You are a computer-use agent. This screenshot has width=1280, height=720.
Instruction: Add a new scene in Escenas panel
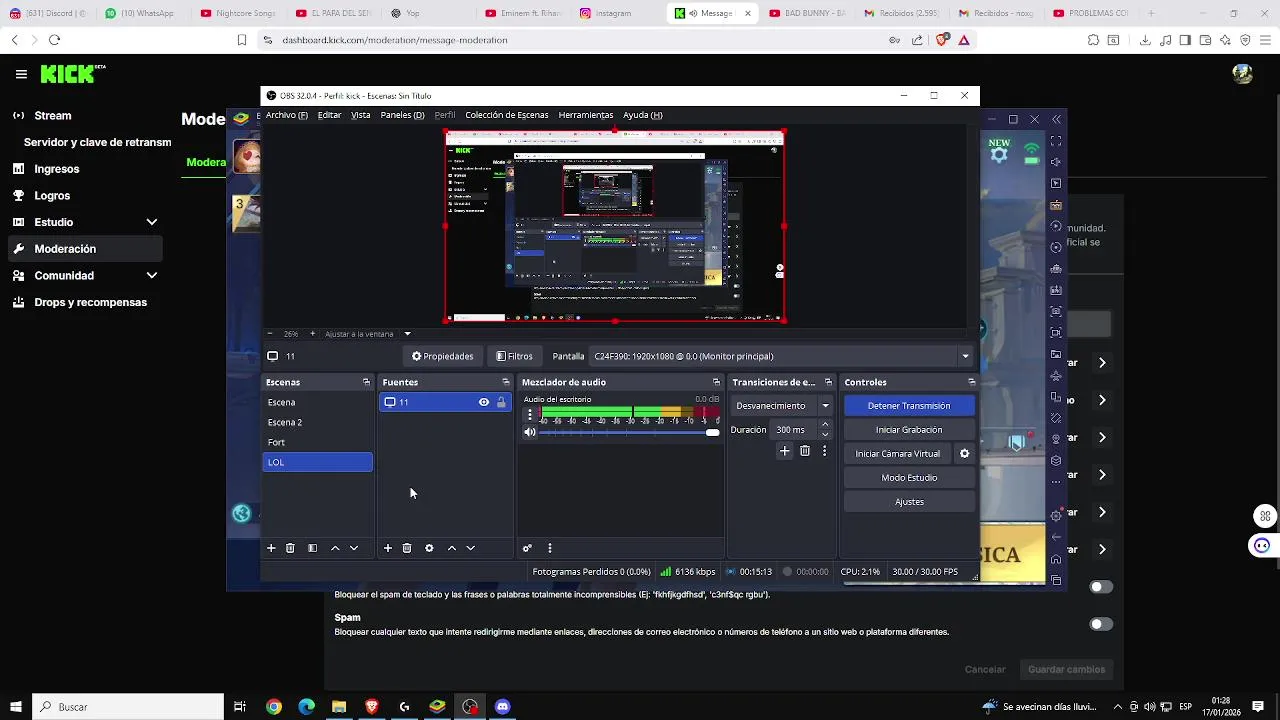(271, 548)
